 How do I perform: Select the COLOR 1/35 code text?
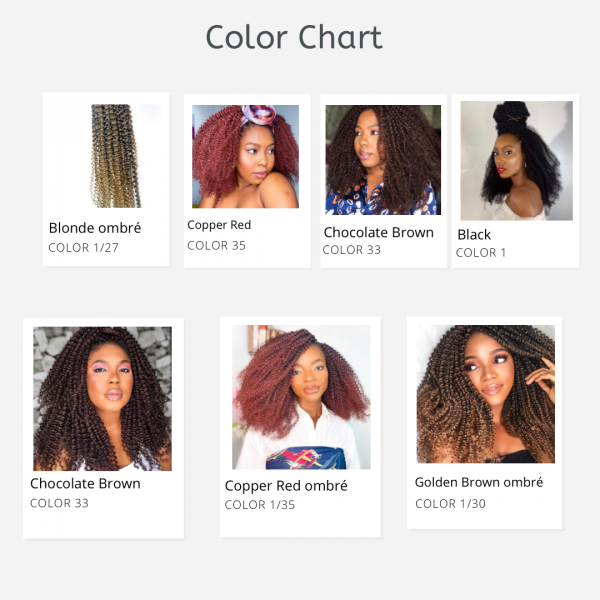coord(260,505)
